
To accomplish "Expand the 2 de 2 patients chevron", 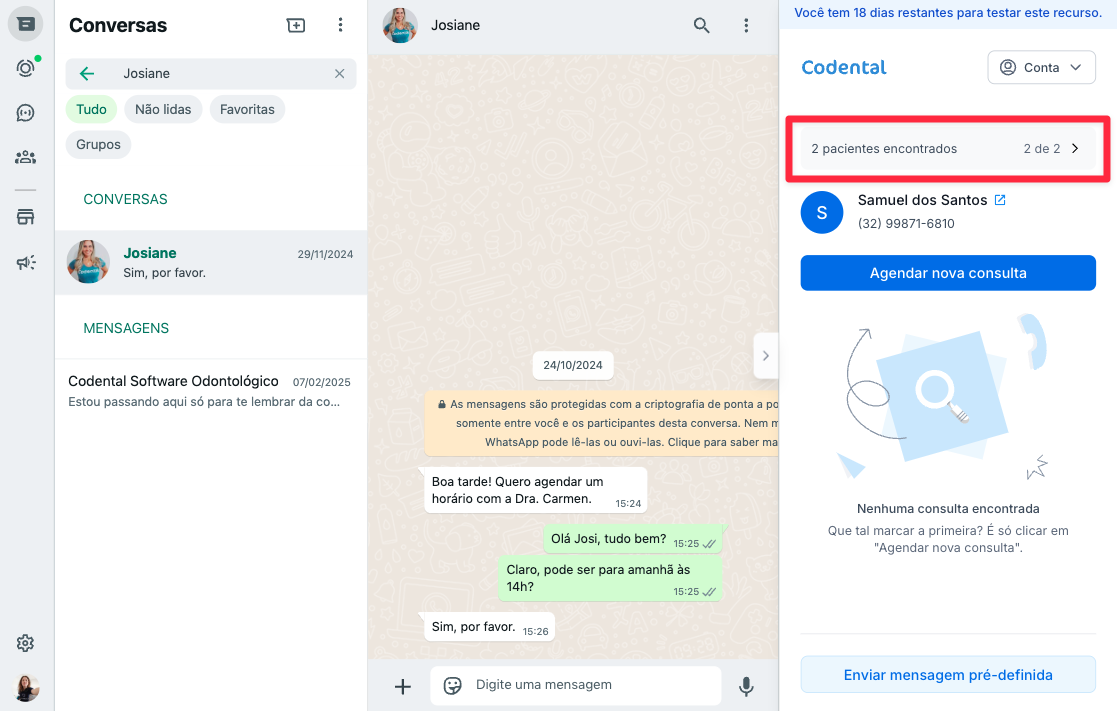I will tap(1076, 148).
